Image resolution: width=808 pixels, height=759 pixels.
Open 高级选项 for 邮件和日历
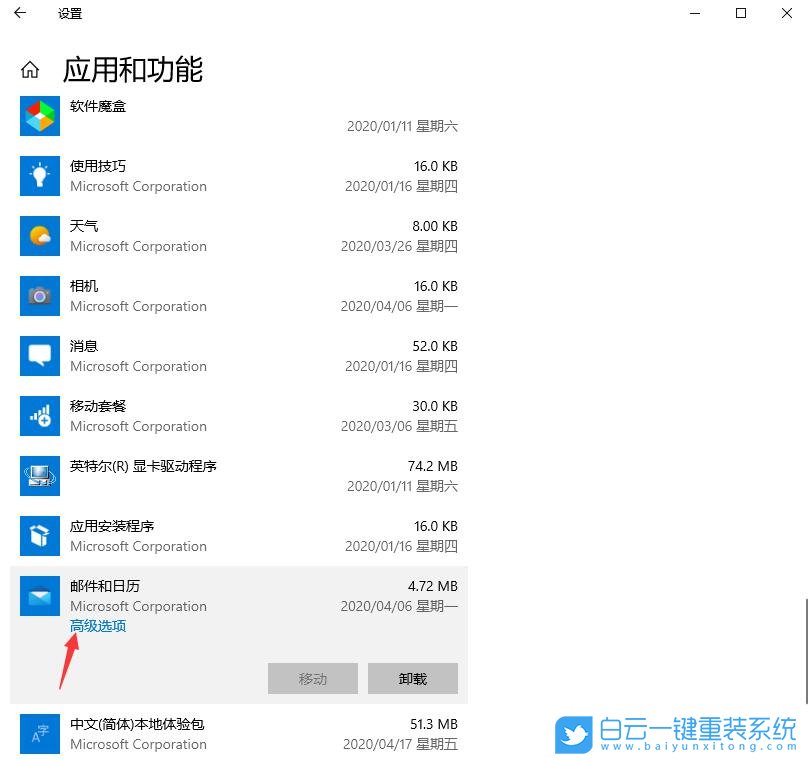click(96, 625)
